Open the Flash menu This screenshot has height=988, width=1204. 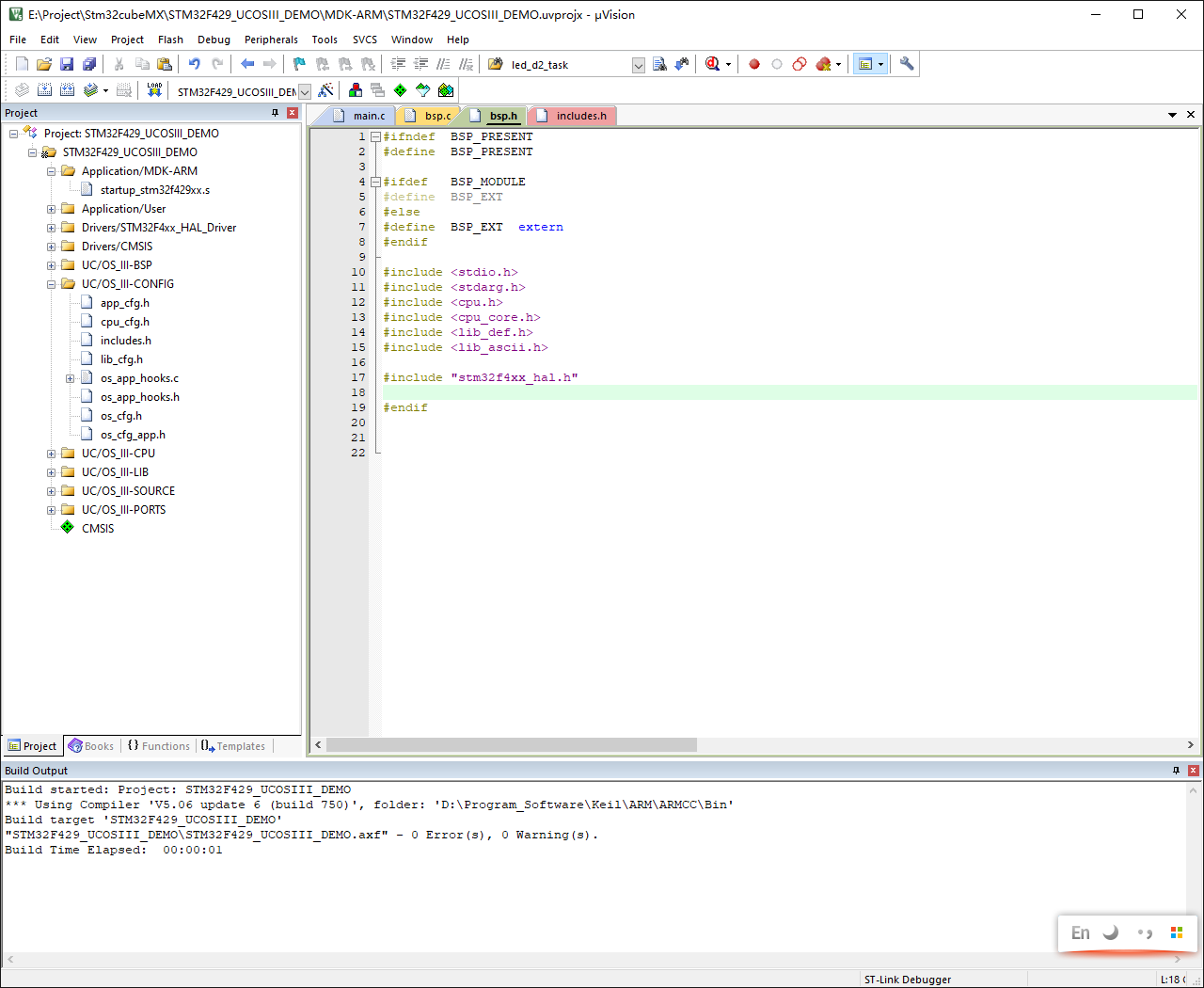coord(170,40)
